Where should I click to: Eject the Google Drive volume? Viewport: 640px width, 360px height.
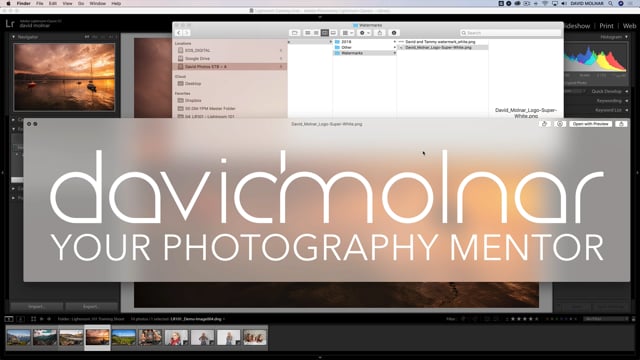[281, 58]
